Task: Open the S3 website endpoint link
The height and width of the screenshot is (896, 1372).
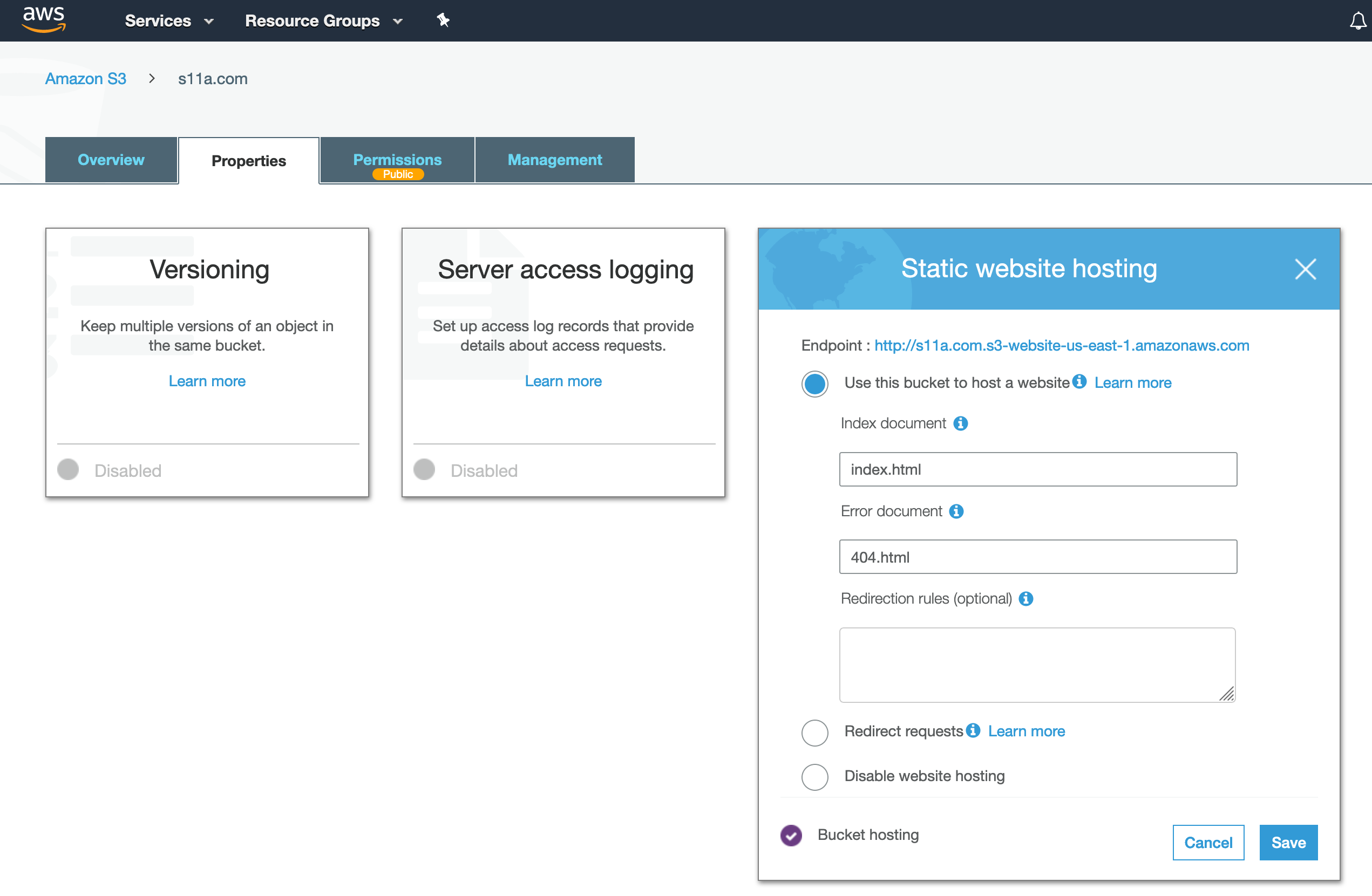Action: [1061, 345]
